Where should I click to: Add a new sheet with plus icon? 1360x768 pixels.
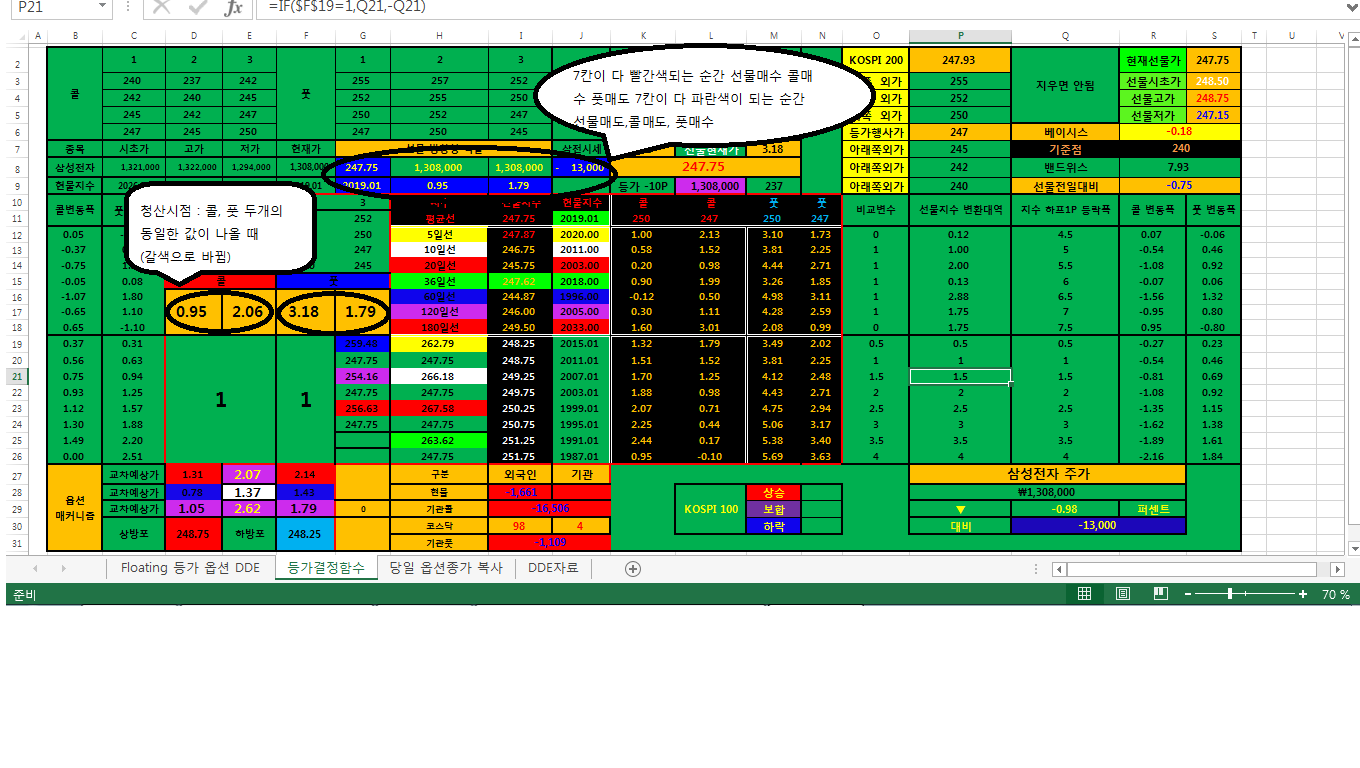point(632,568)
